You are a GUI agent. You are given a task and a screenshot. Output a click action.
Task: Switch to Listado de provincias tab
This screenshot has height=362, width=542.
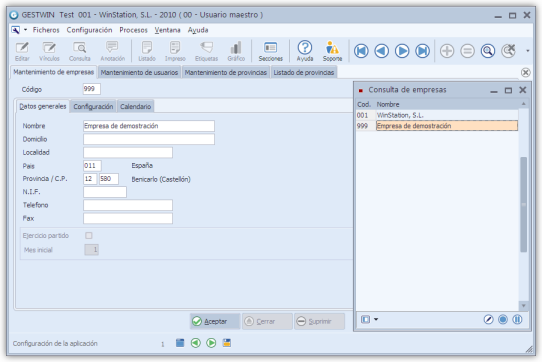point(303,72)
